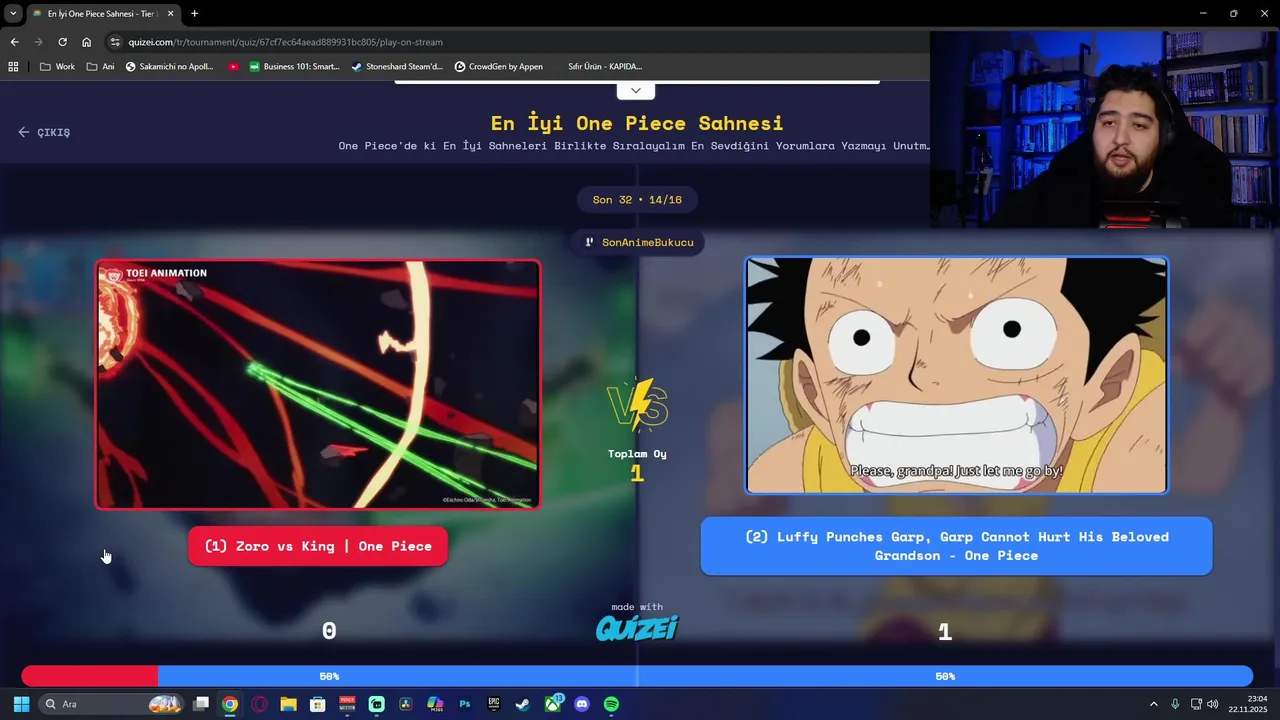Open Discord from the taskbar

tap(582, 704)
